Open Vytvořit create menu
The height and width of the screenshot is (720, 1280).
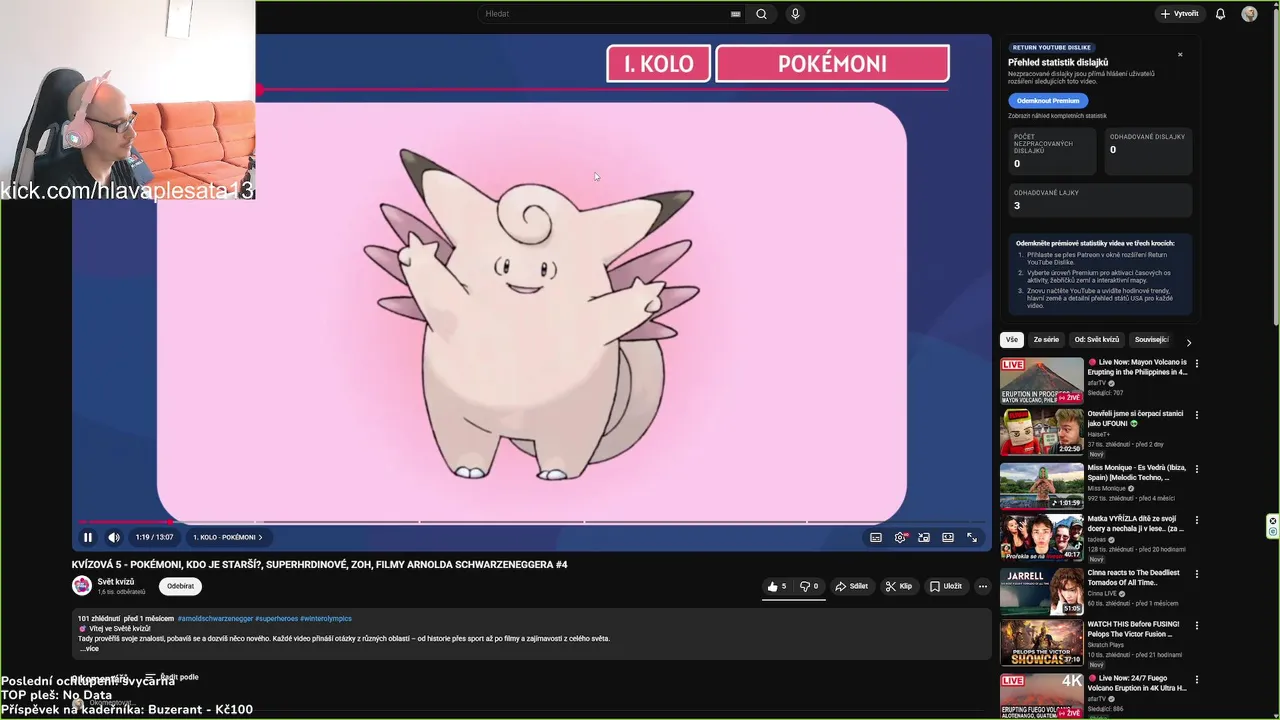tap(1179, 14)
